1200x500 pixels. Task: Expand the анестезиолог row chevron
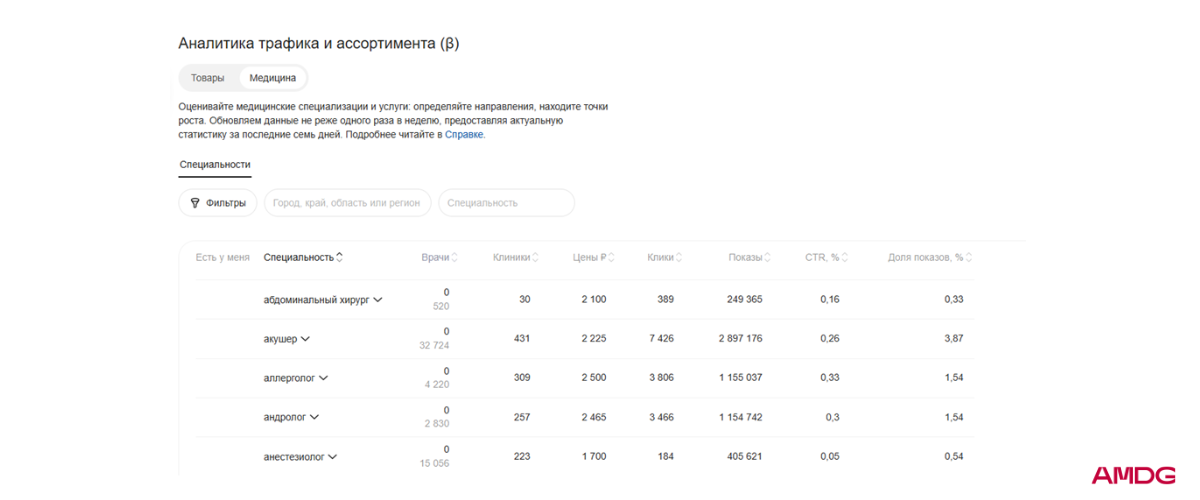tap(332, 457)
